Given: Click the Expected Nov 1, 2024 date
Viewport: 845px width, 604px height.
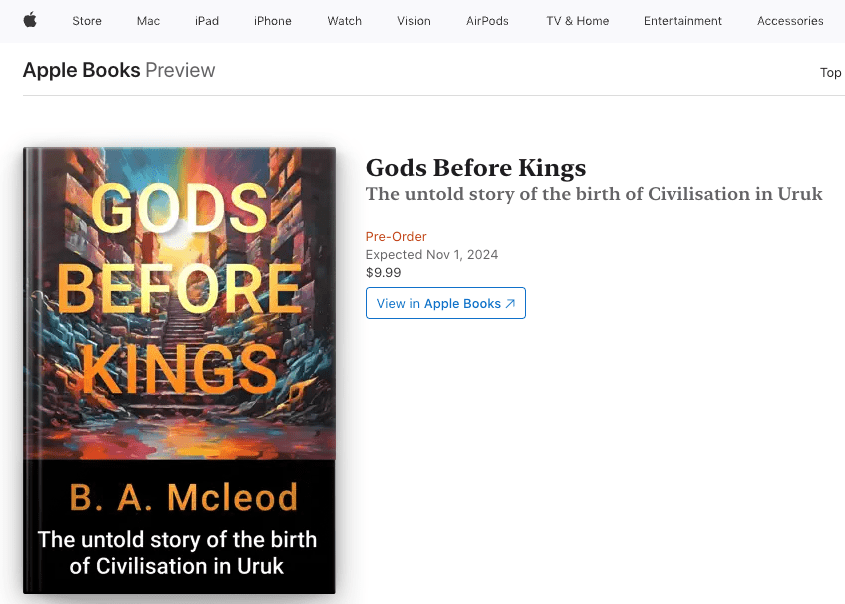Looking at the screenshot, I should [432, 254].
